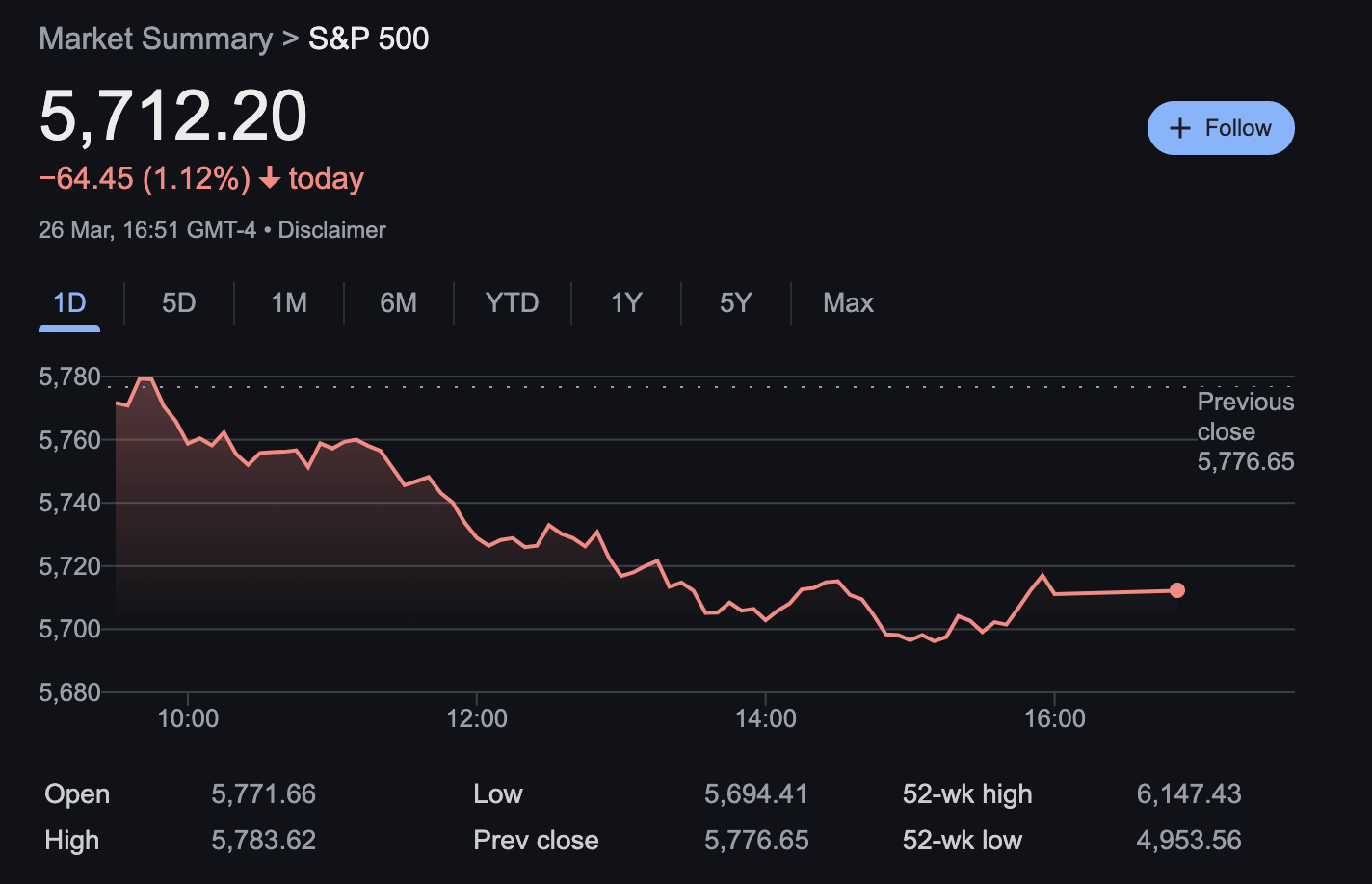Click the S&P 500 breadcrumb label

point(367,39)
